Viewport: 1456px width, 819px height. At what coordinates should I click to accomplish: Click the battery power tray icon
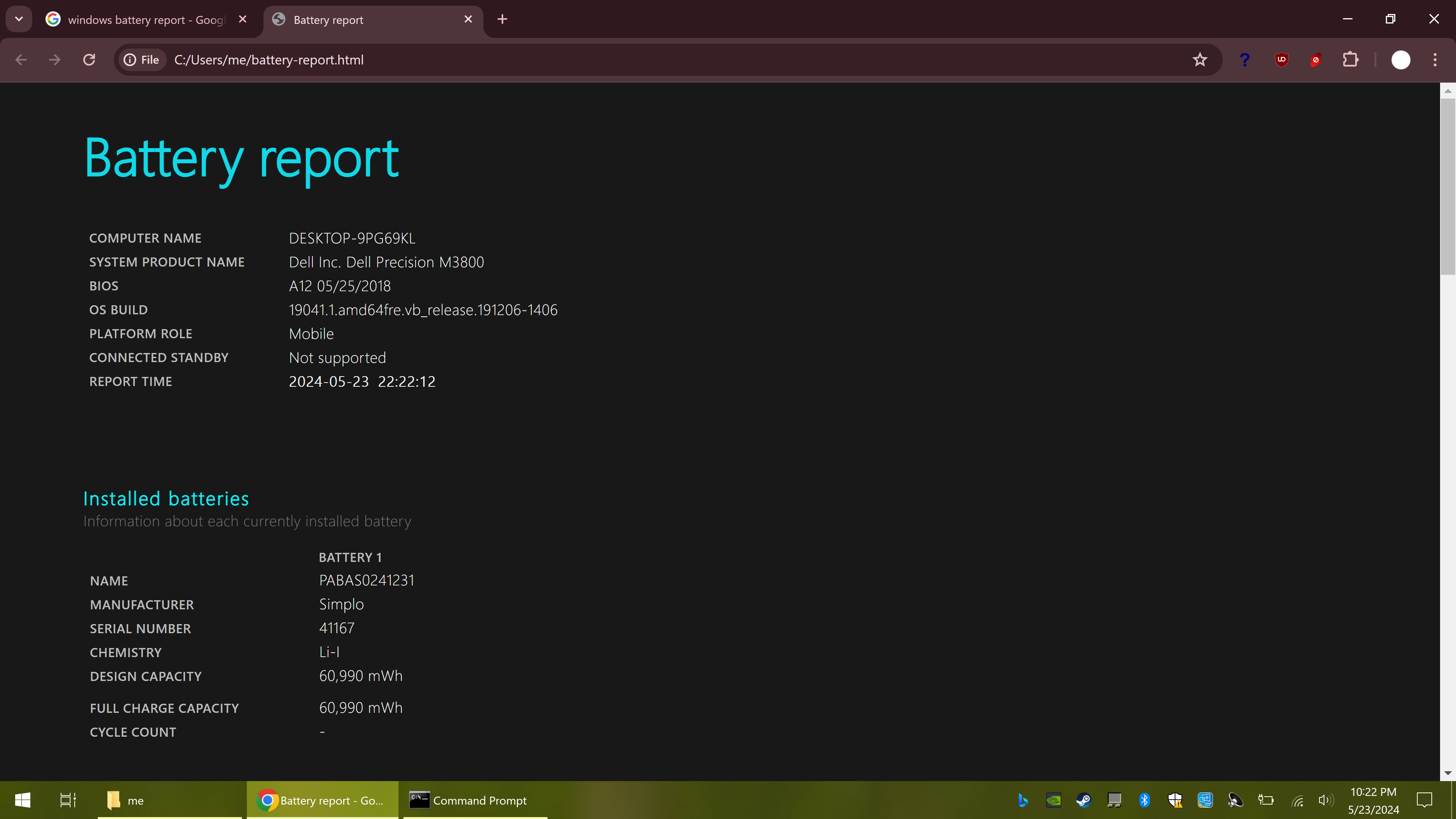(1266, 800)
